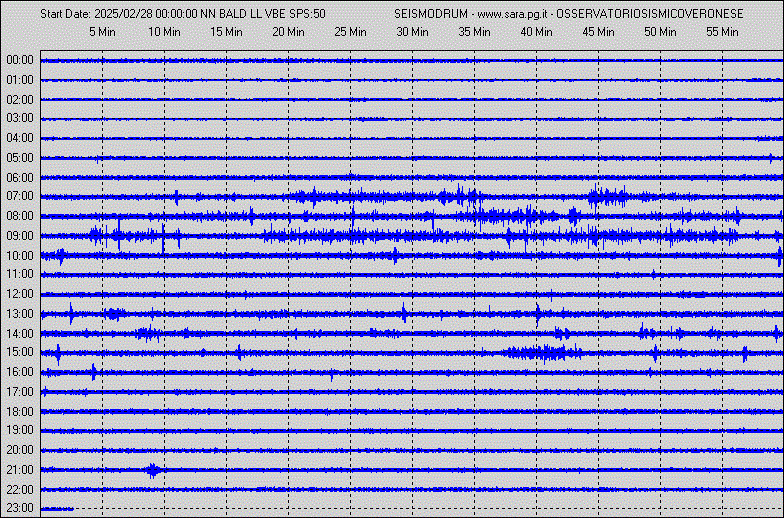784x518 pixels.
Task: Select the 10:00 hour label
Action: (20, 256)
